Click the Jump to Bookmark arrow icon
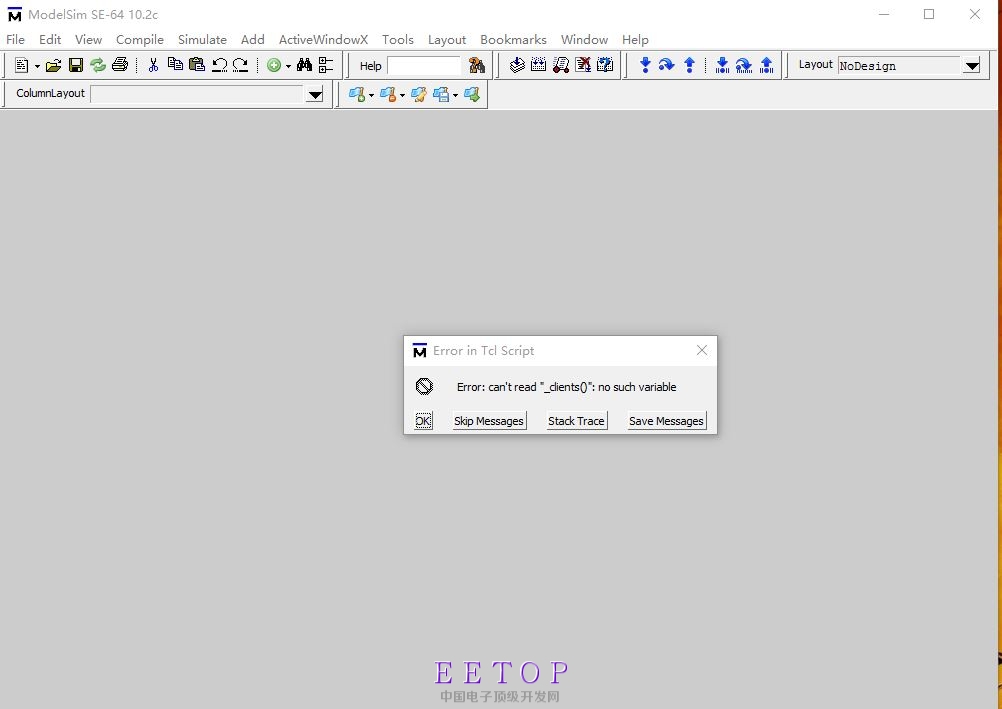1002x709 pixels. pos(472,95)
